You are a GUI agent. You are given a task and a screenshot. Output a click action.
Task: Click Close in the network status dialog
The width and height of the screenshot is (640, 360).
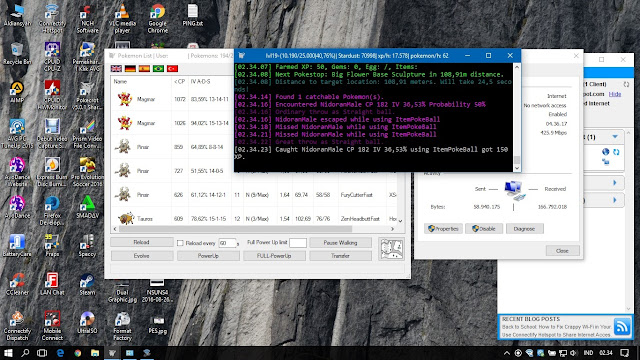pos(562,251)
